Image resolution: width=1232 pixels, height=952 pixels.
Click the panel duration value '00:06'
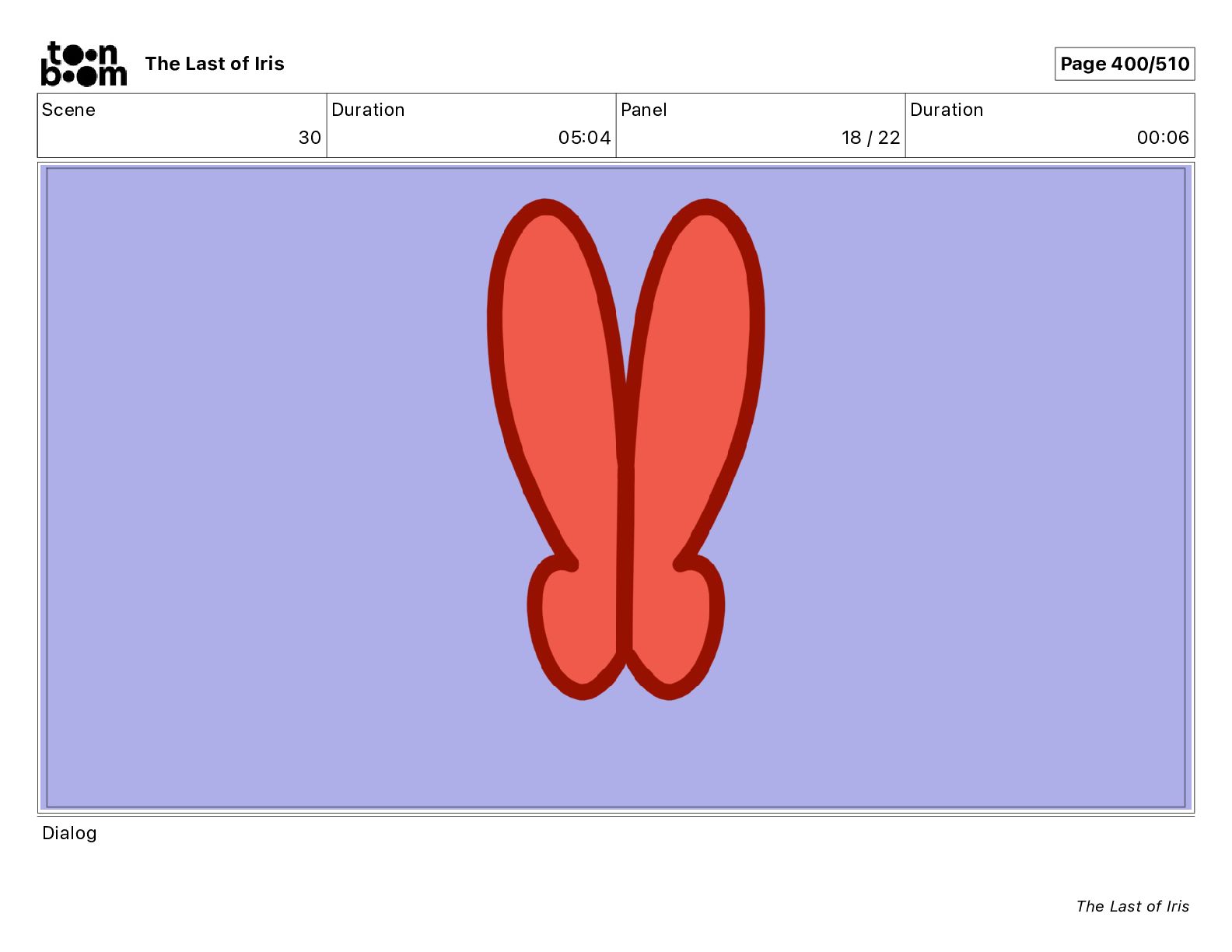pyautogui.click(x=1163, y=138)
